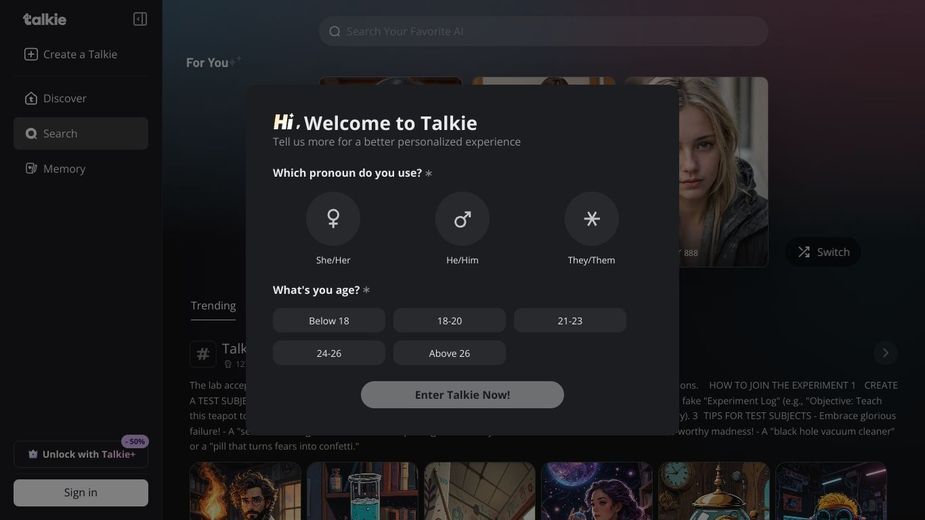Click the shuffle icon beside Switch
The height and width of the screenshot is (520, 925).
(804, 252)
